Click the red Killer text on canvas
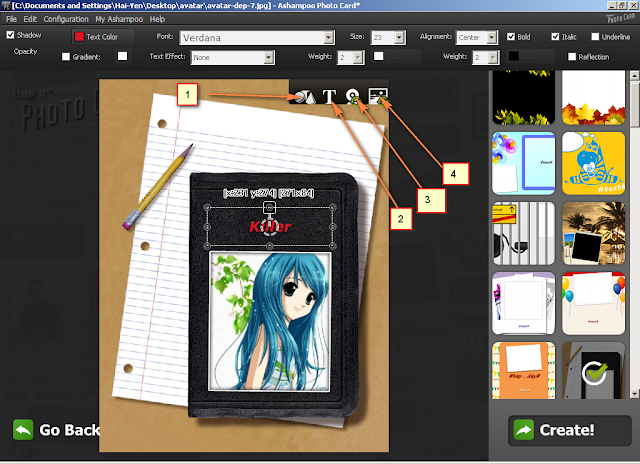This screenshot has height=464, width=640. pos(270,227)
